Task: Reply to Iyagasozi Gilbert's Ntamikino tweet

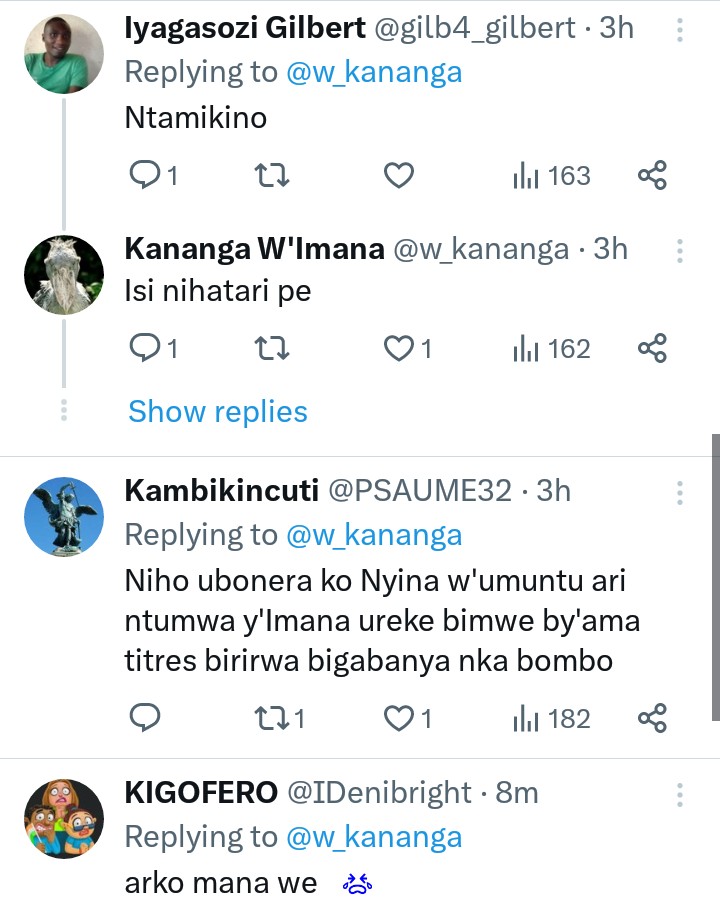Action: [x=146, y=176]
